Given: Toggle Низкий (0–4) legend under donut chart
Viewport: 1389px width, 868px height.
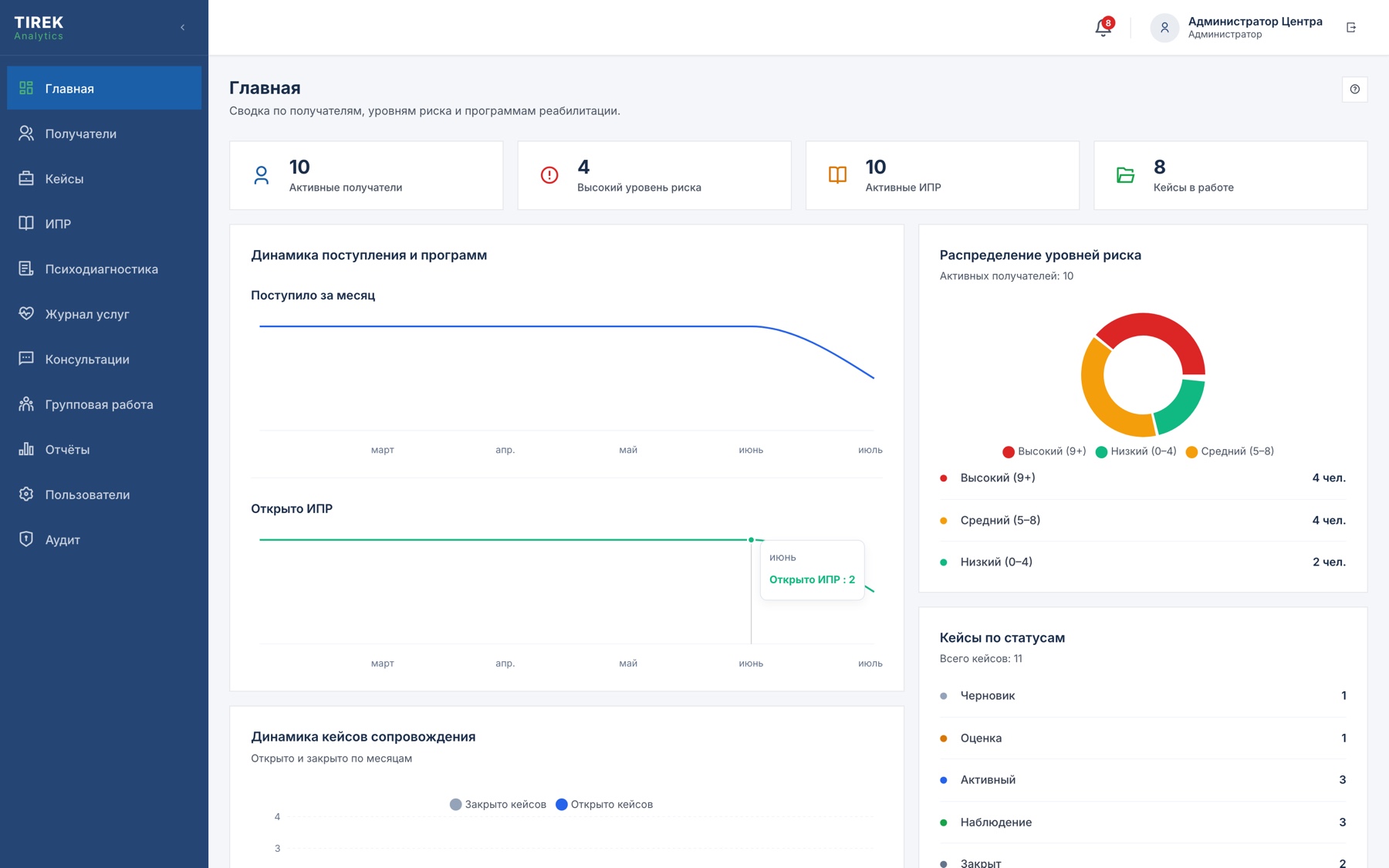Looking at the screenshot, I should pyautogui.click(x=1136, y=451).
